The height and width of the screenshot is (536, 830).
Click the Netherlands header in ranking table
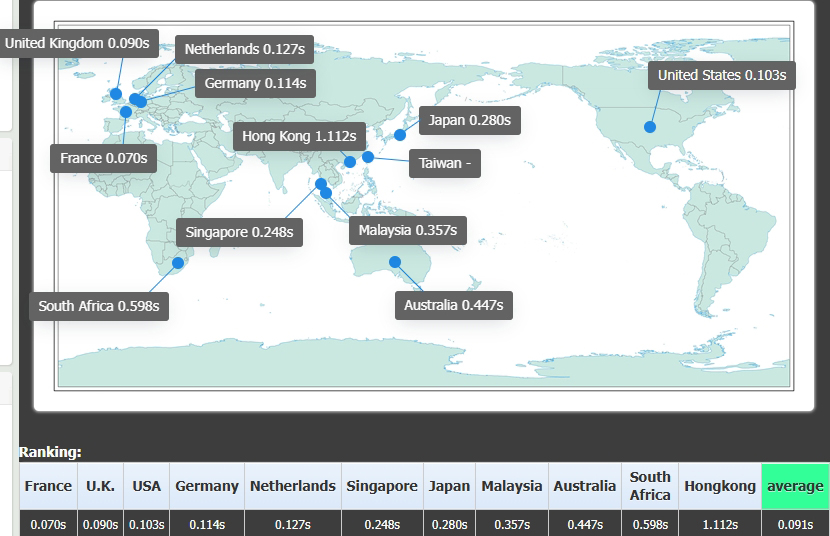[x=293, y=486]
